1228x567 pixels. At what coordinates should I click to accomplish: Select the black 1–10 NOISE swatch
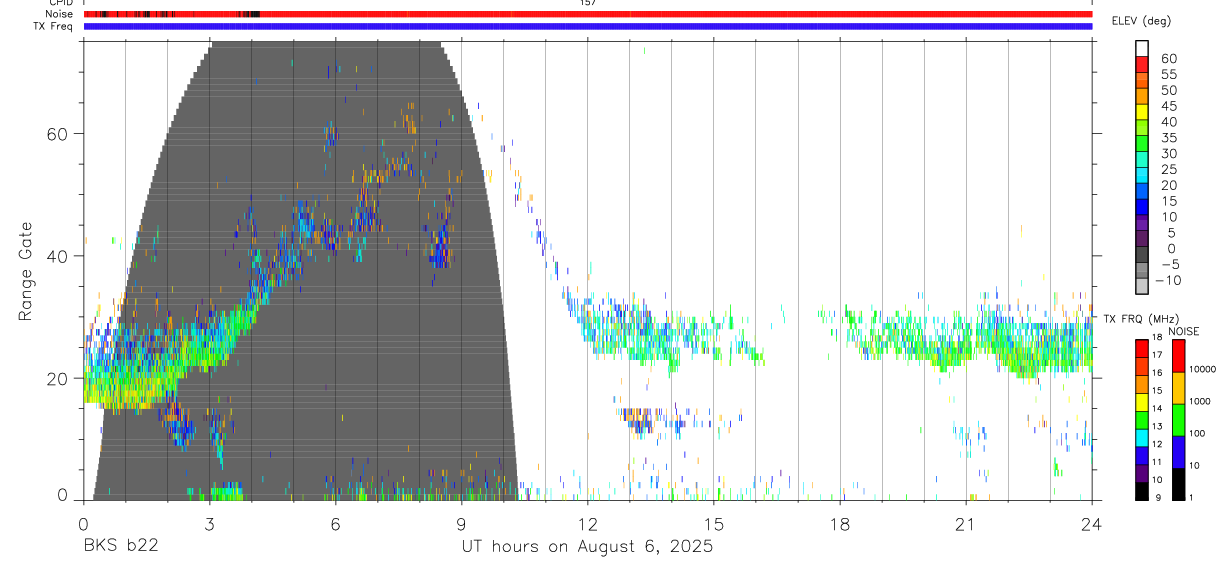click(x=1178, y=483)
